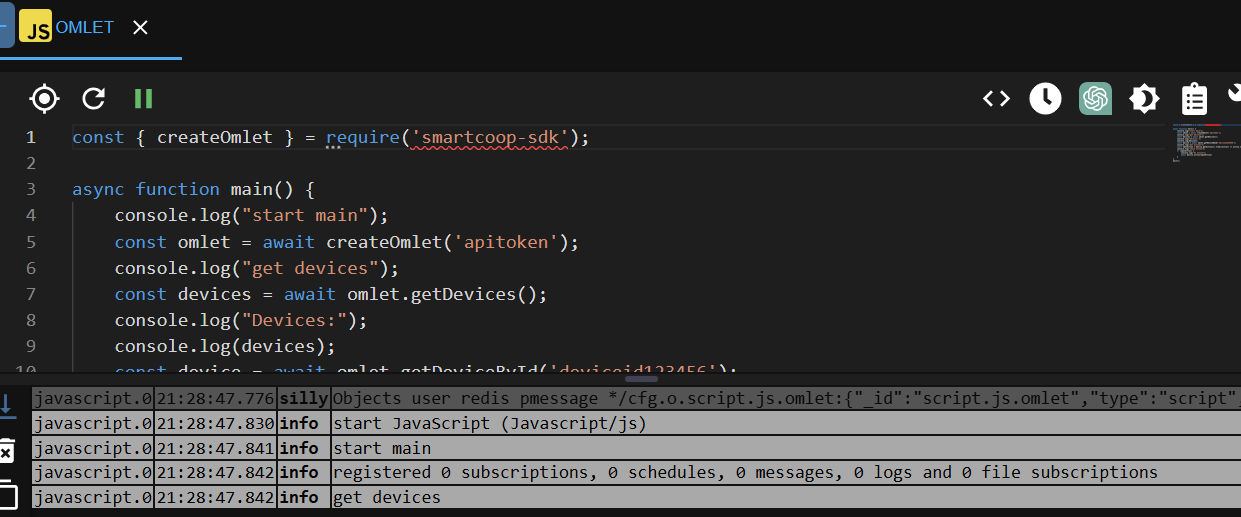Image resolution: width=1241 pixels, height=517 pixels.
Task: Open the OMLET script tab
Action: 84,28
